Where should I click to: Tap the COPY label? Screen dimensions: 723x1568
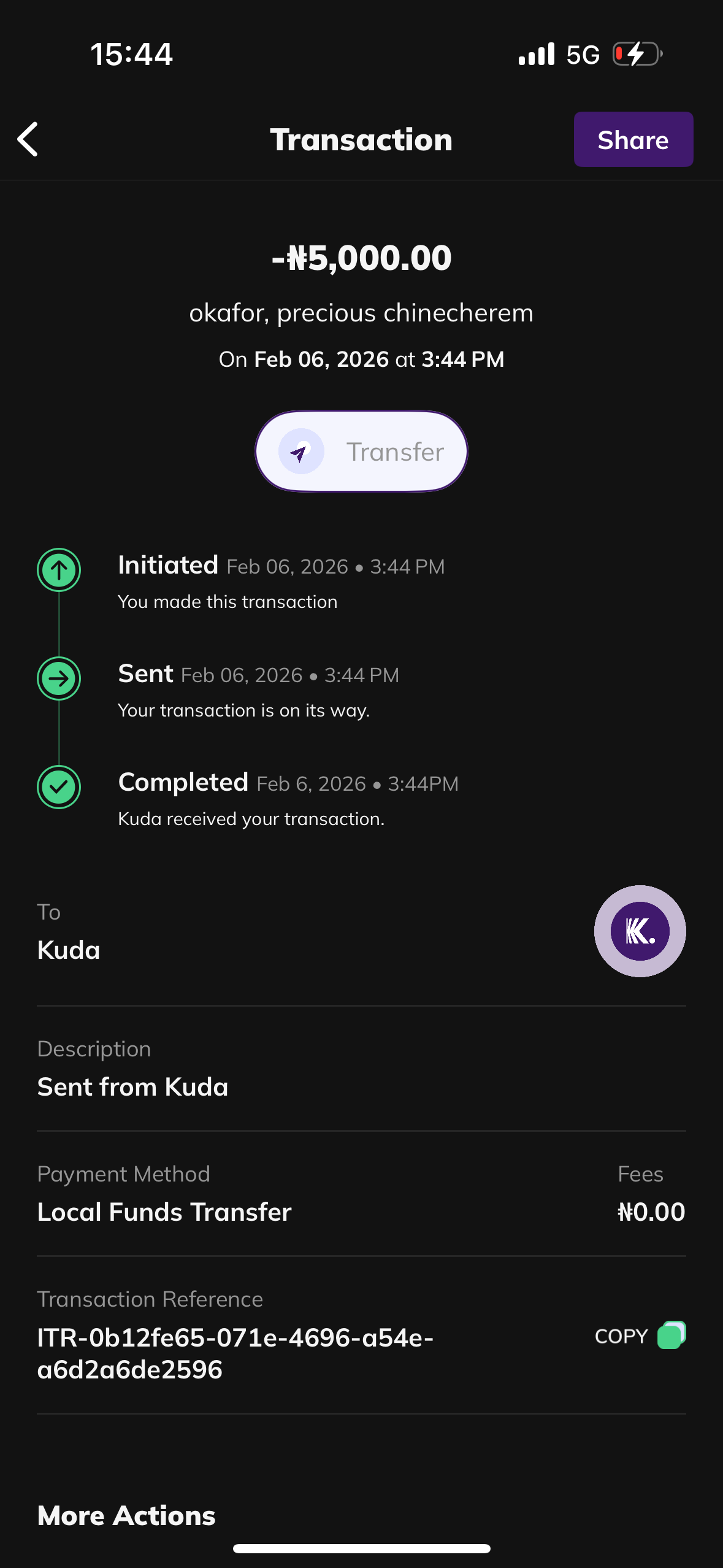pos(621,1336)
